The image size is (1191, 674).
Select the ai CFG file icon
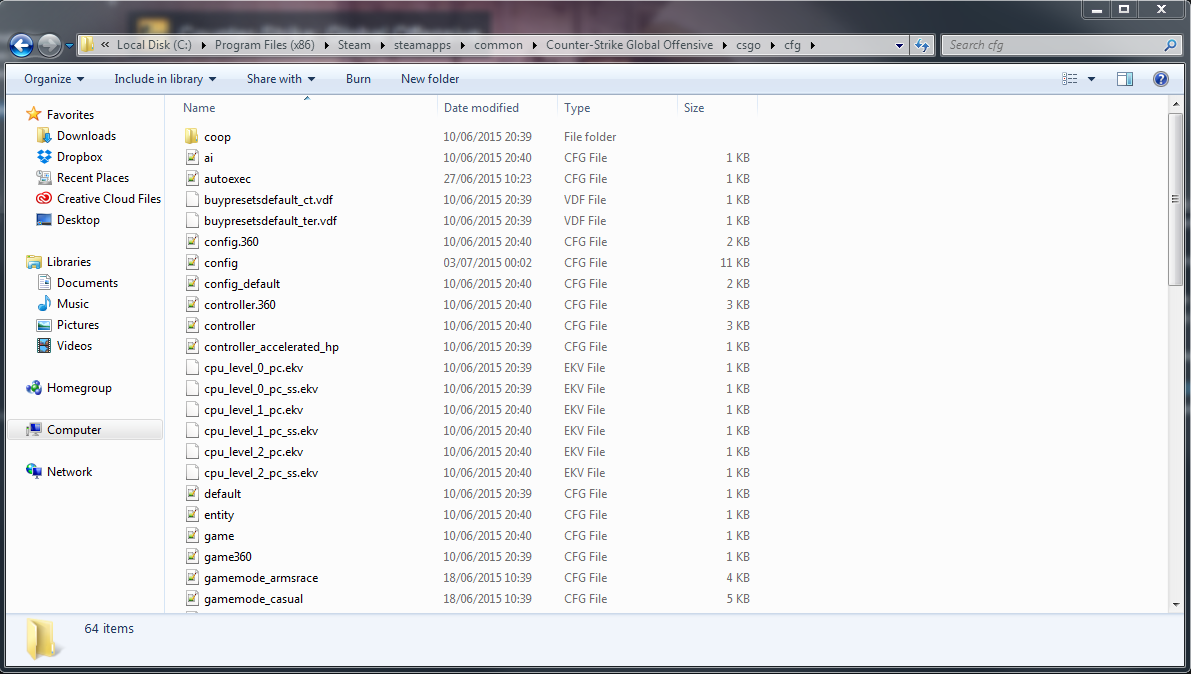click(x=192, y=158)
